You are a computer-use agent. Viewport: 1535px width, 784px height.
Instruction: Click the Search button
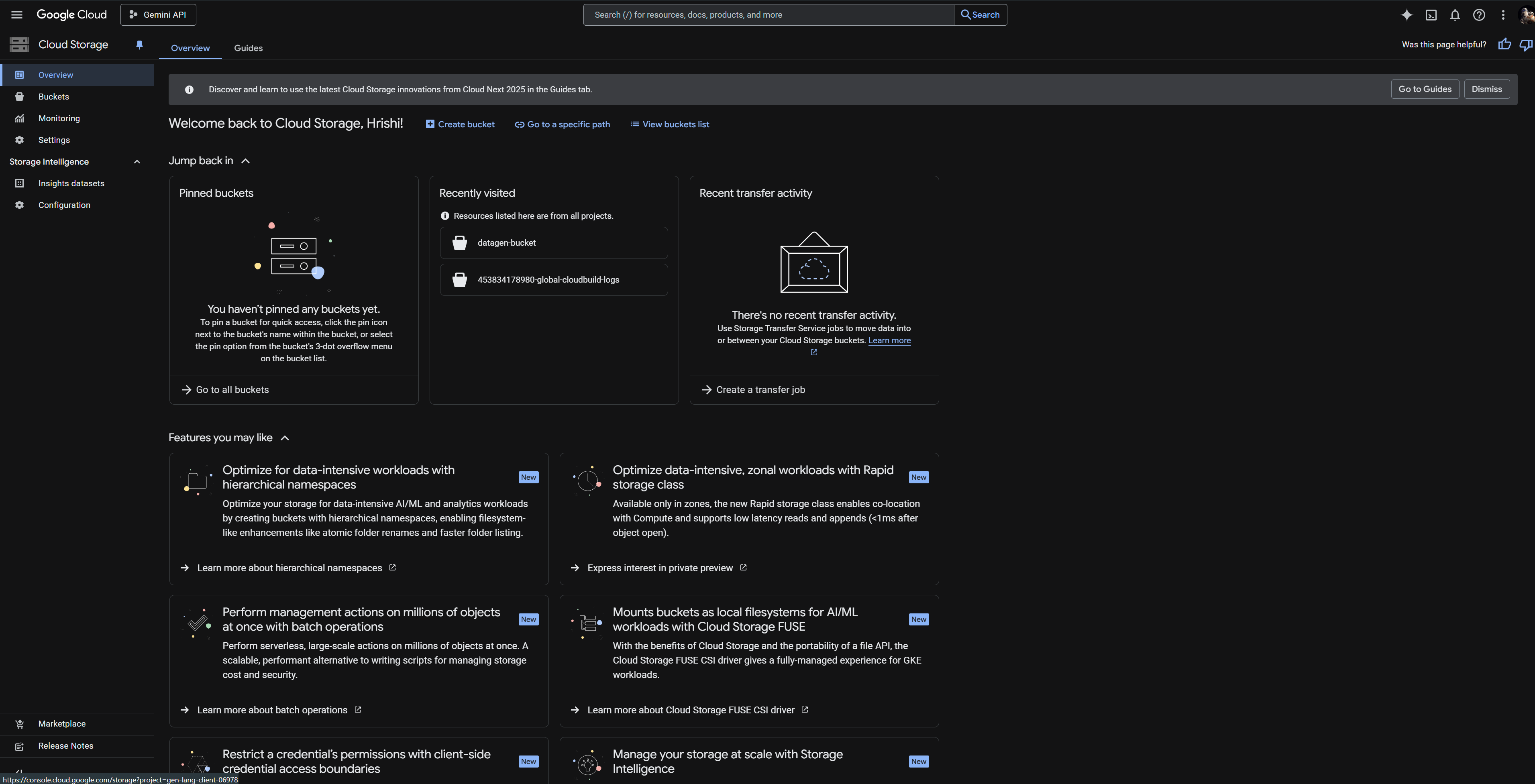pos(980,15)
